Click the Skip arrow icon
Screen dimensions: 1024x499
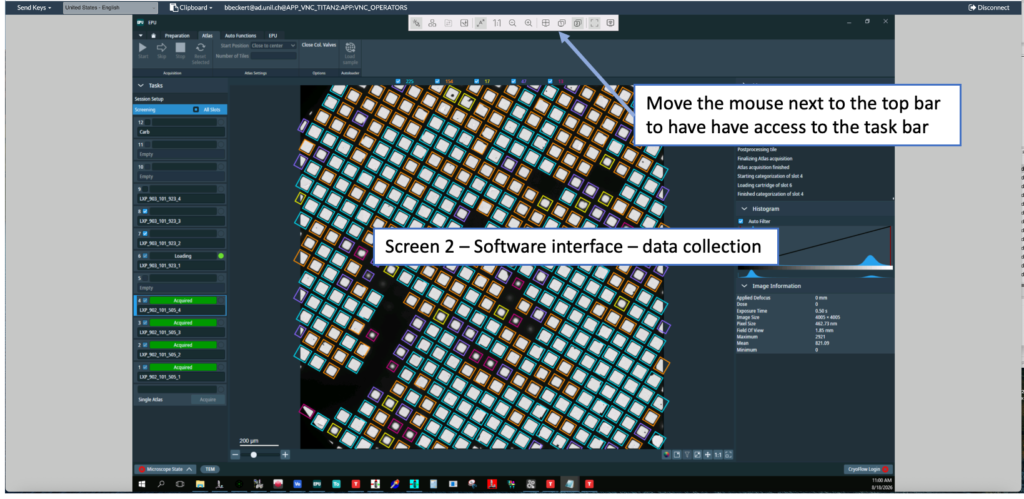[x=161, y=48]
